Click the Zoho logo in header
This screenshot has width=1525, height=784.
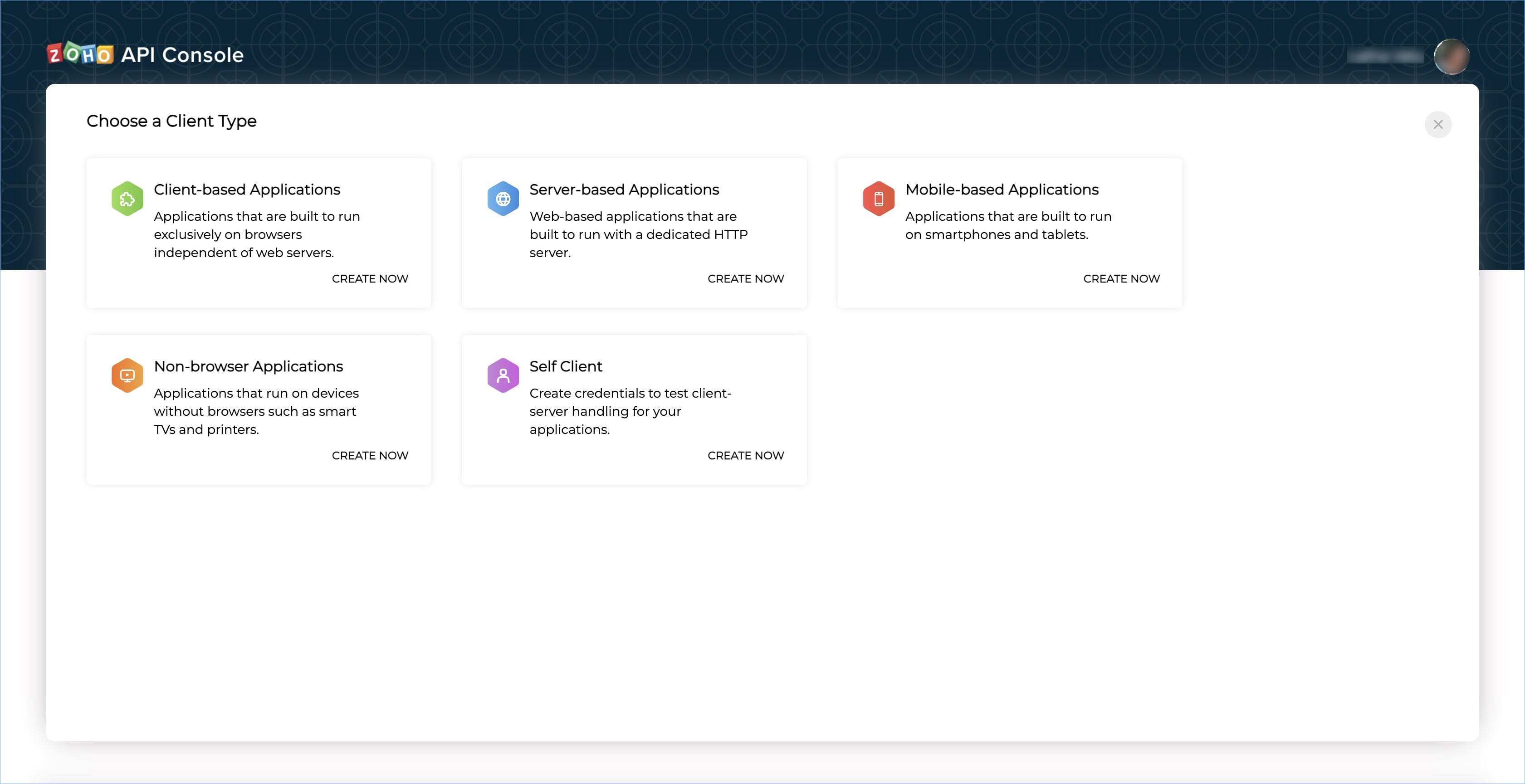80,54
